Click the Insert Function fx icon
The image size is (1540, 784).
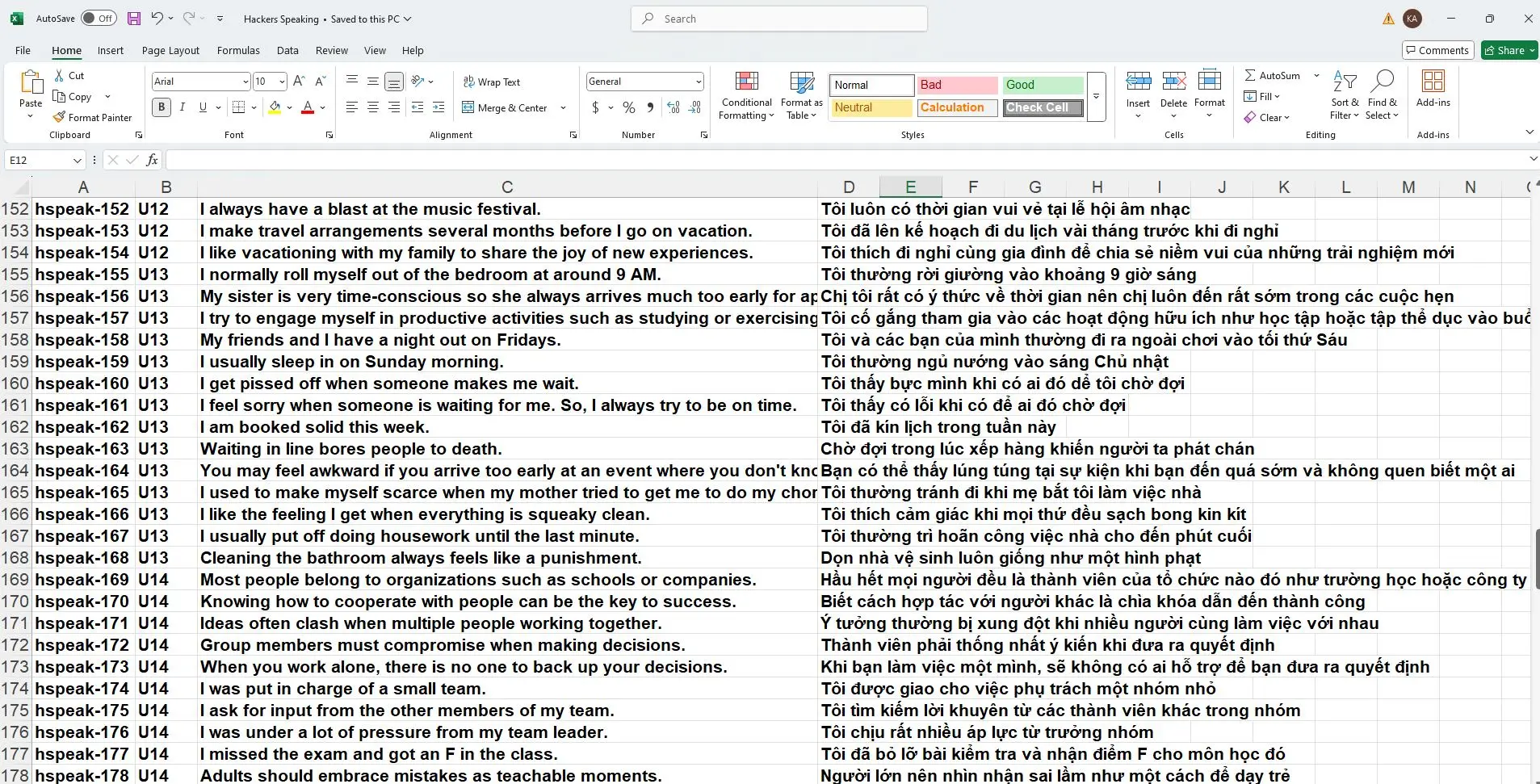(152, 160)
